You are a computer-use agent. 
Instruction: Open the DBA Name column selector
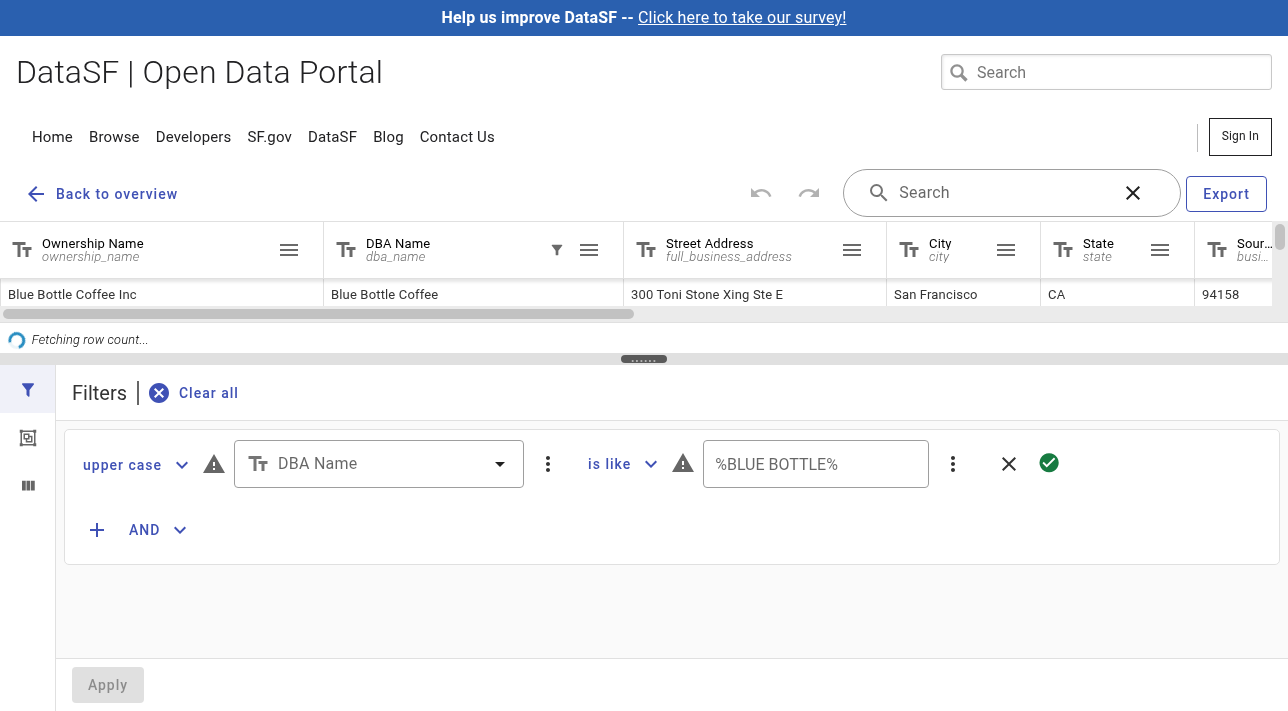pyautogui.click(x=379, y=464)
